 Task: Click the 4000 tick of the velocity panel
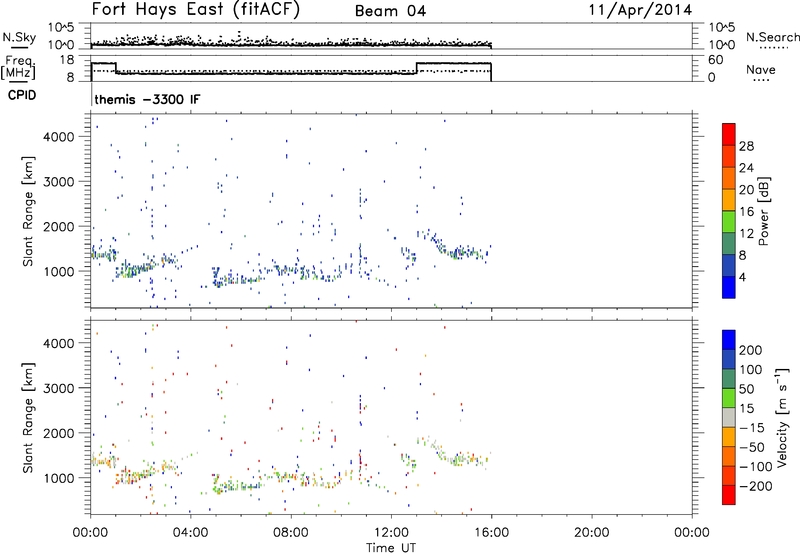tap(59, 343)
